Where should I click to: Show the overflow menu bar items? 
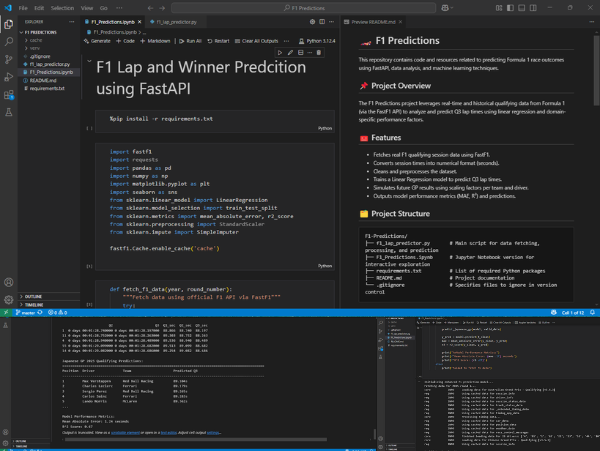click(119, 8)
